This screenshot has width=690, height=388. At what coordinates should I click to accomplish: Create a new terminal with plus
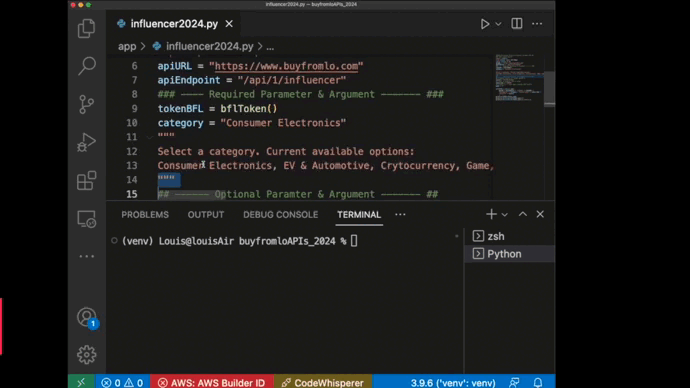(x=491, y=214)
